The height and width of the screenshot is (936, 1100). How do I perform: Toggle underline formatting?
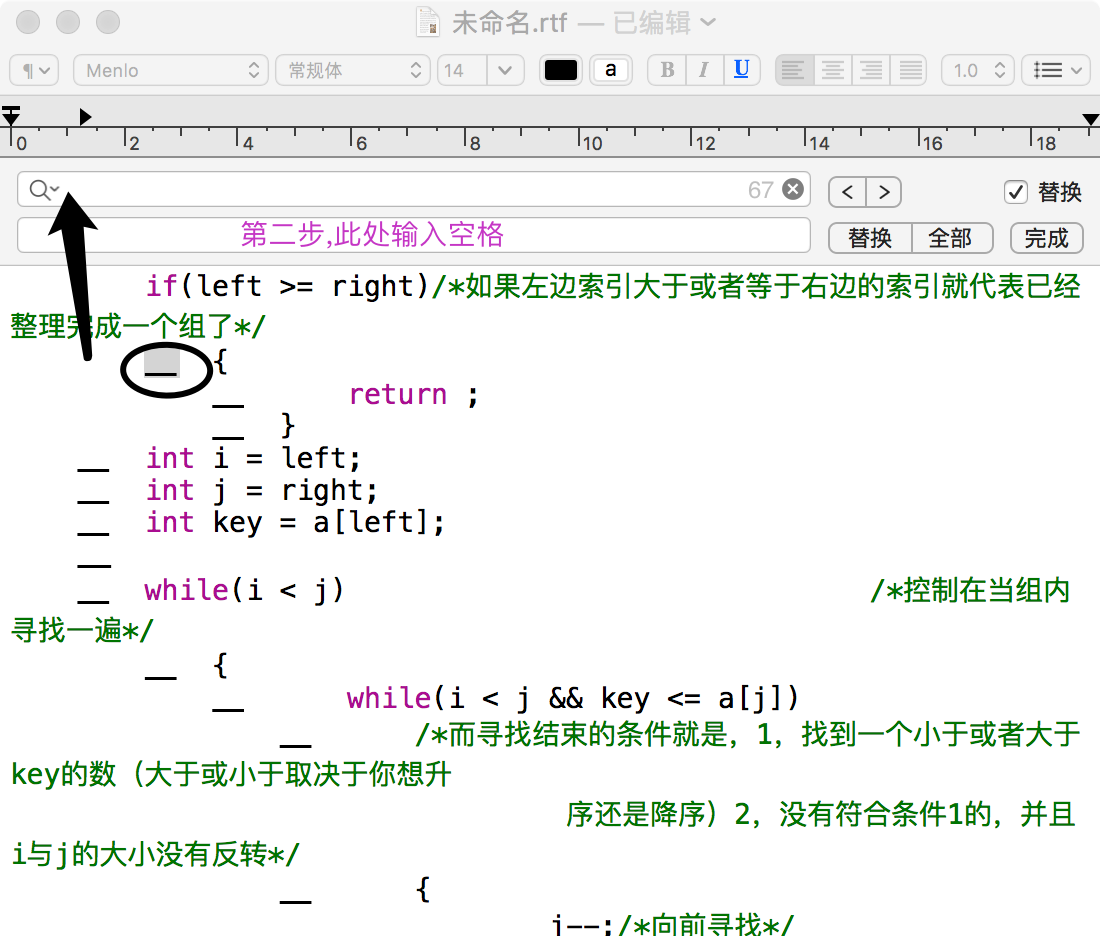coord(741,70)
